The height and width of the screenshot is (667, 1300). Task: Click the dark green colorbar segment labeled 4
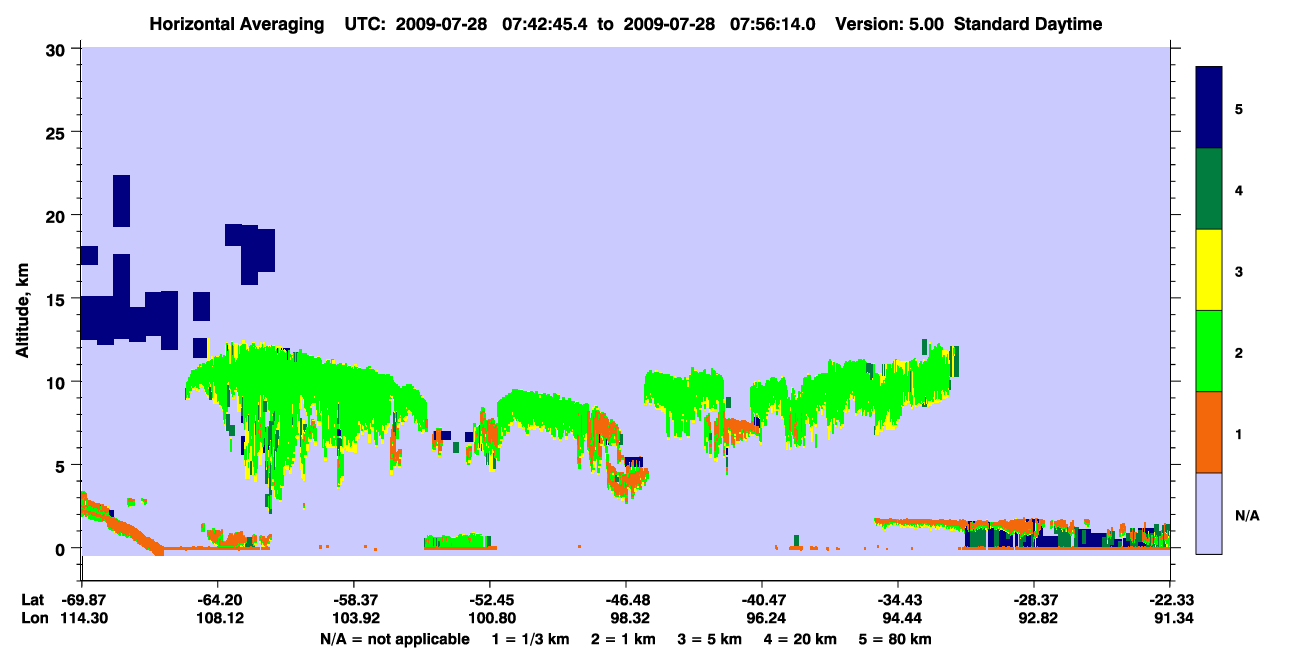pyautogui.click(x=1209, y=189)
